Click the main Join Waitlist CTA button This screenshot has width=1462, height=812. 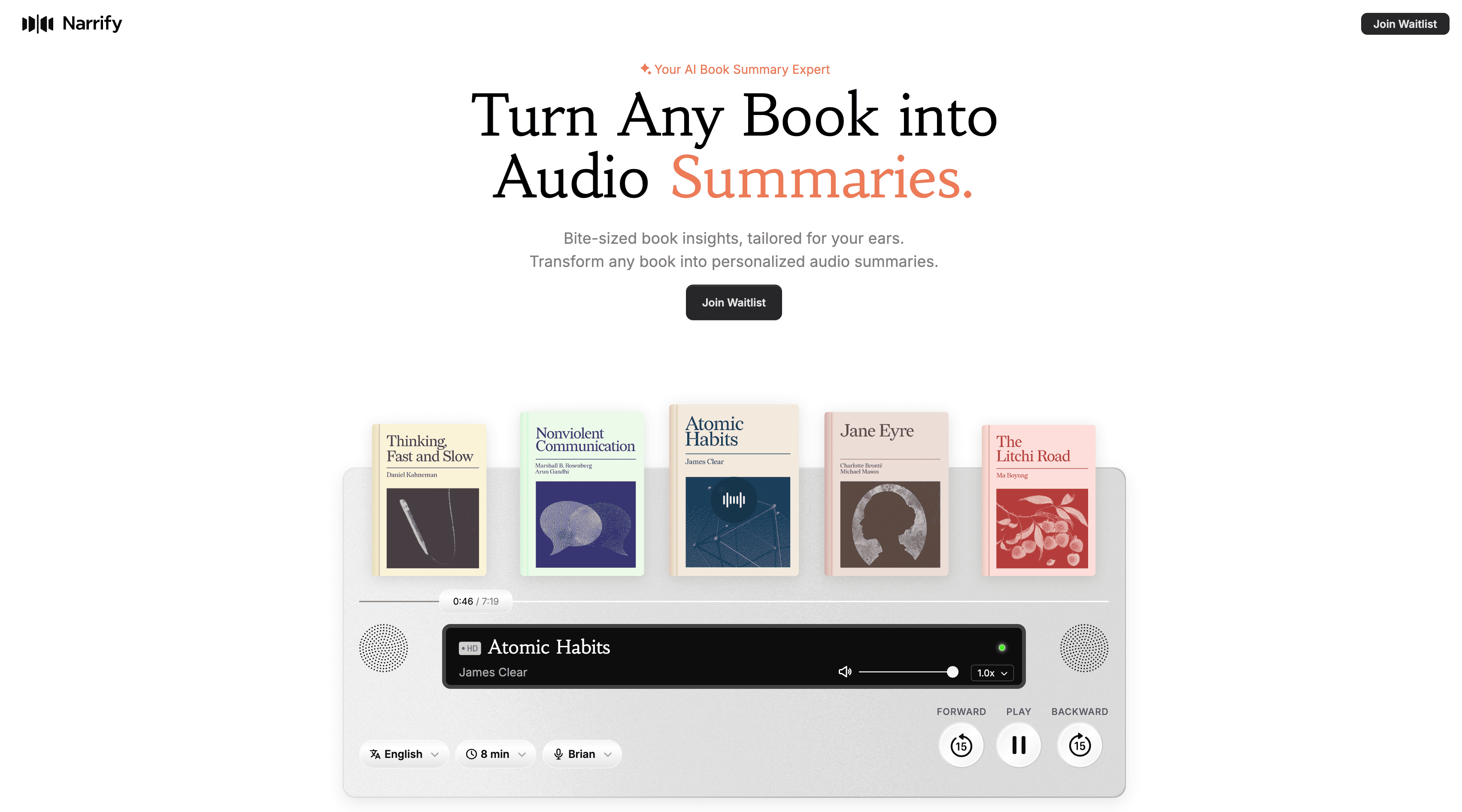tap(733, 301)
